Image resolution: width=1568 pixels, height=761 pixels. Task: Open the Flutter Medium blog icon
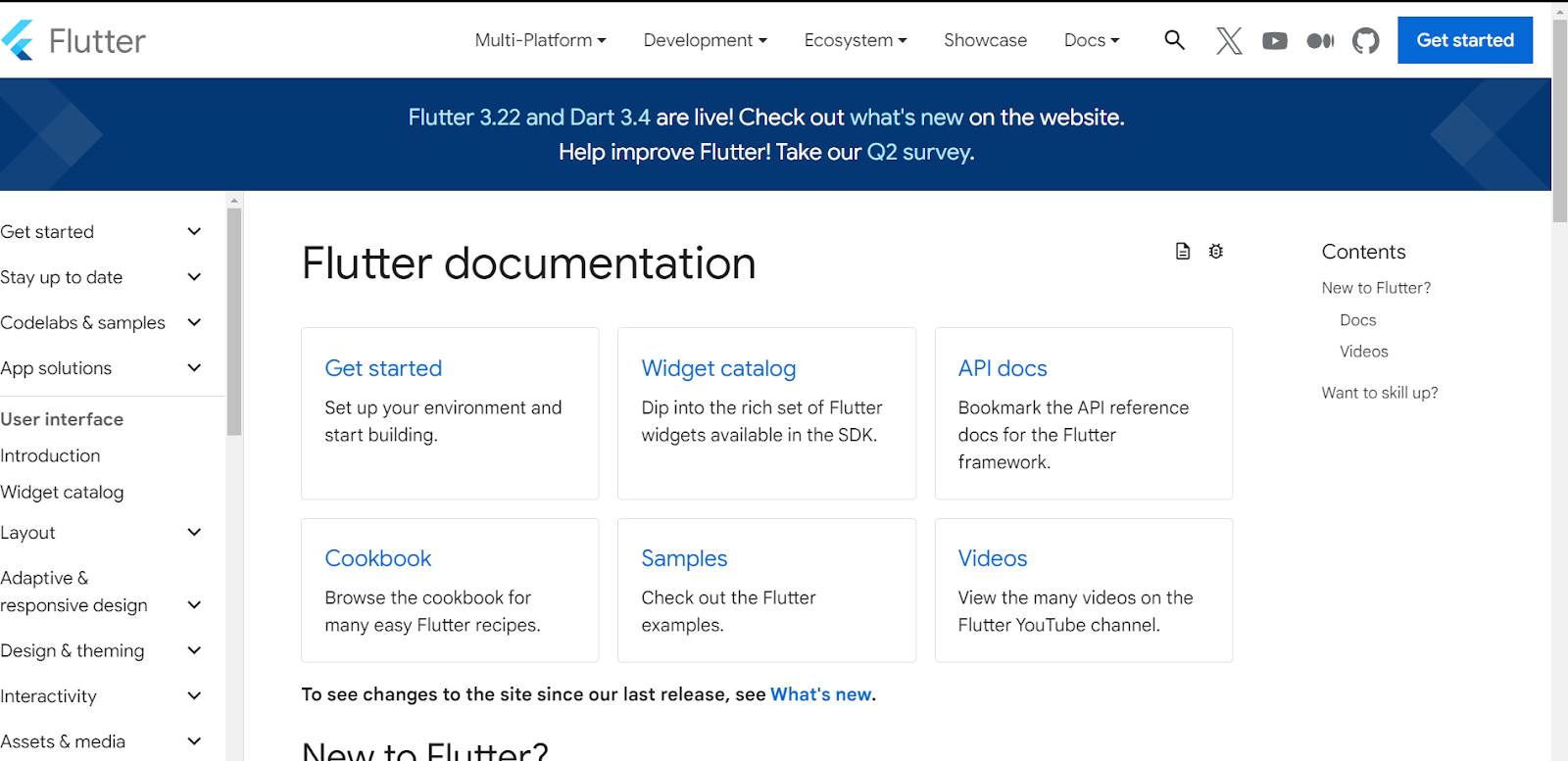pos(1320,40)
